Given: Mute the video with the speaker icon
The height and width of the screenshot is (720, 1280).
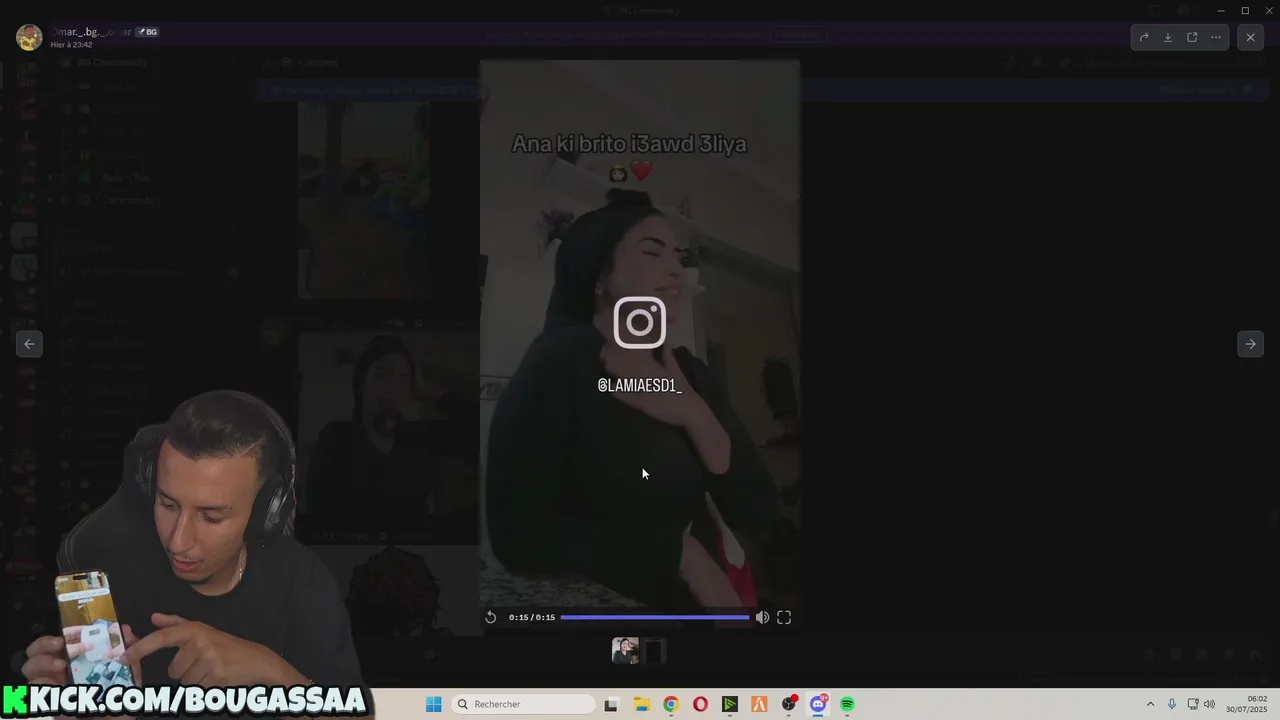Looking at the screenshot, I should [762, 617].
